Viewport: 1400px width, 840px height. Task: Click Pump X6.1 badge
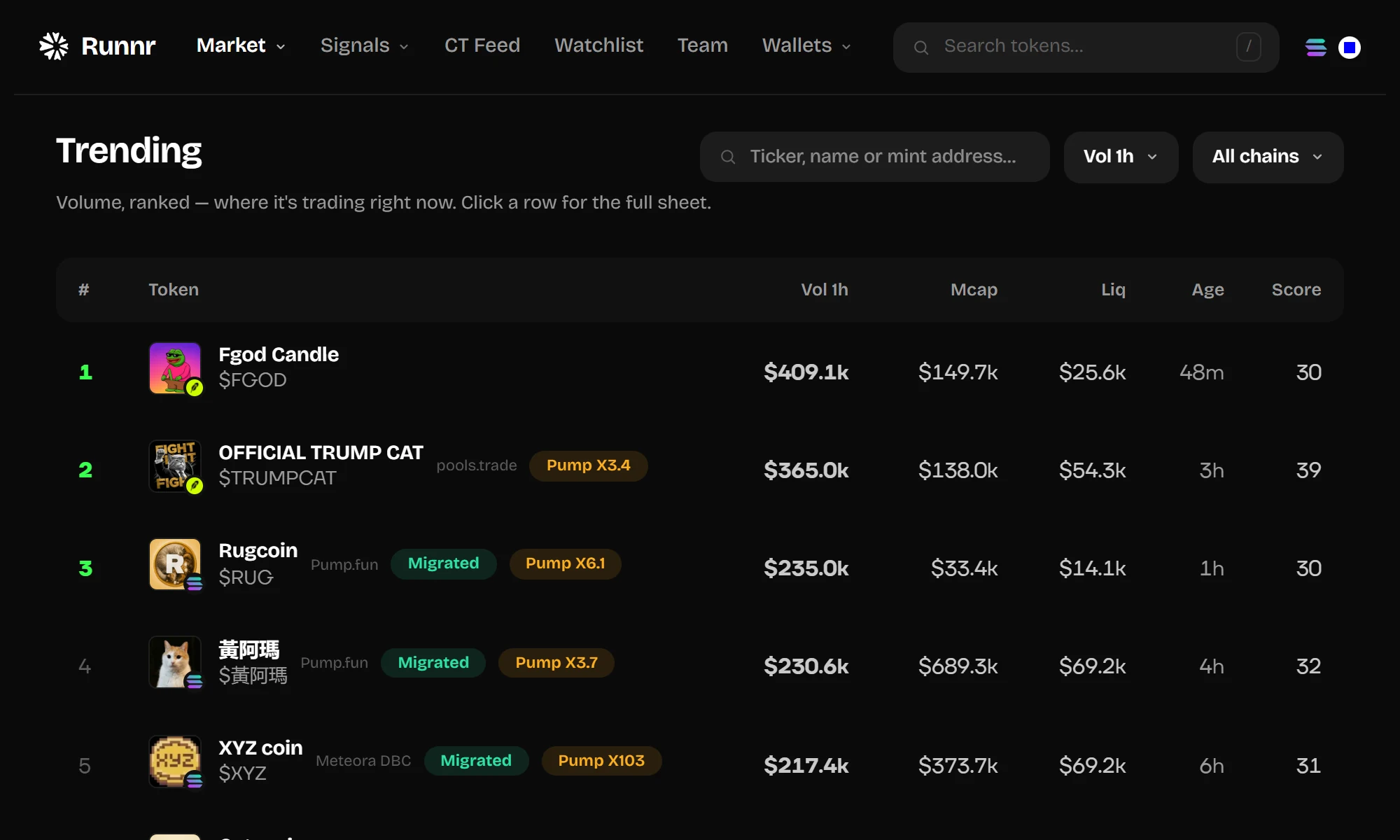click(565, 563)
